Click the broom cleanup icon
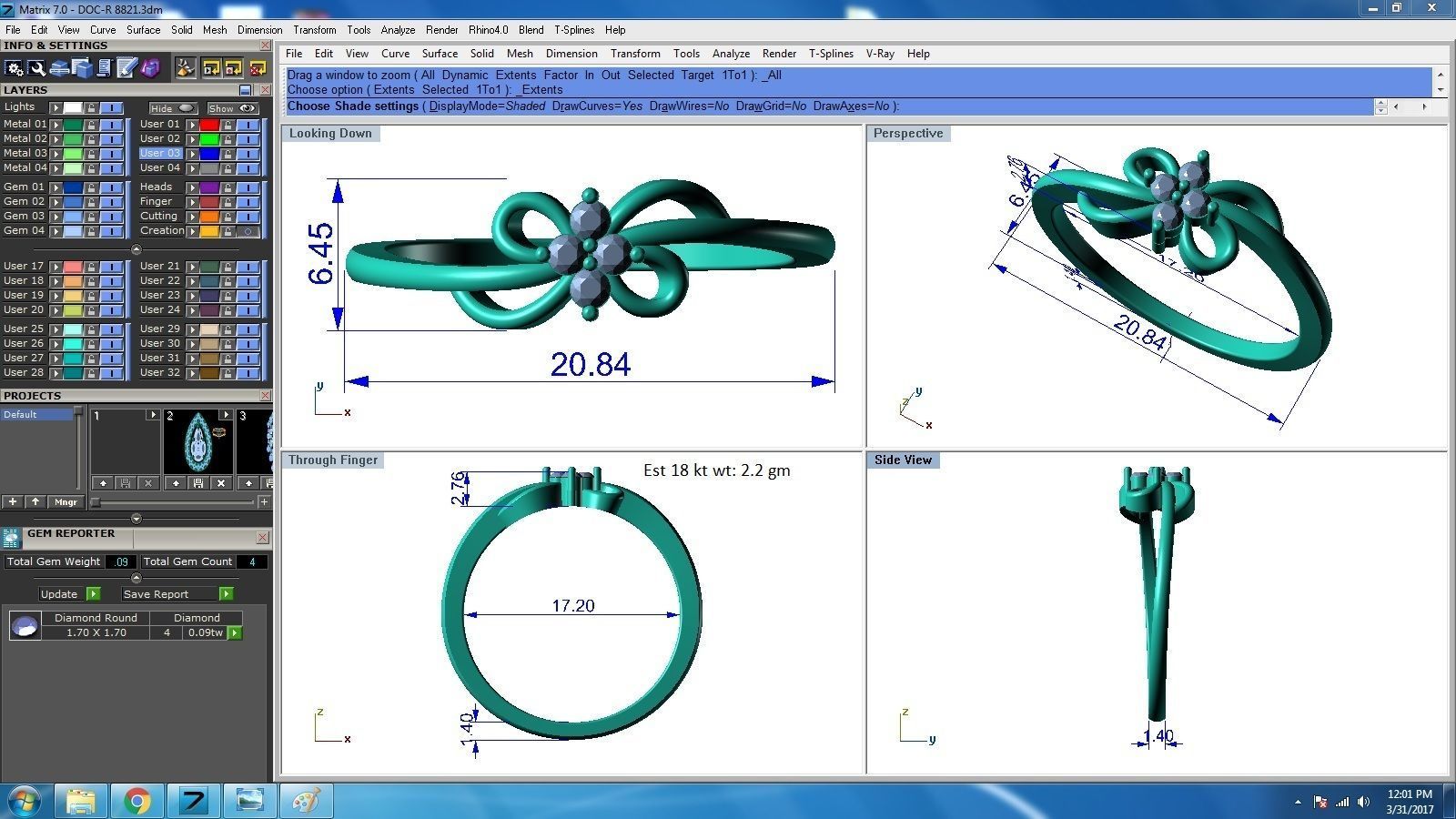This screenshot has width=1456, height=819. coord(186,68)
